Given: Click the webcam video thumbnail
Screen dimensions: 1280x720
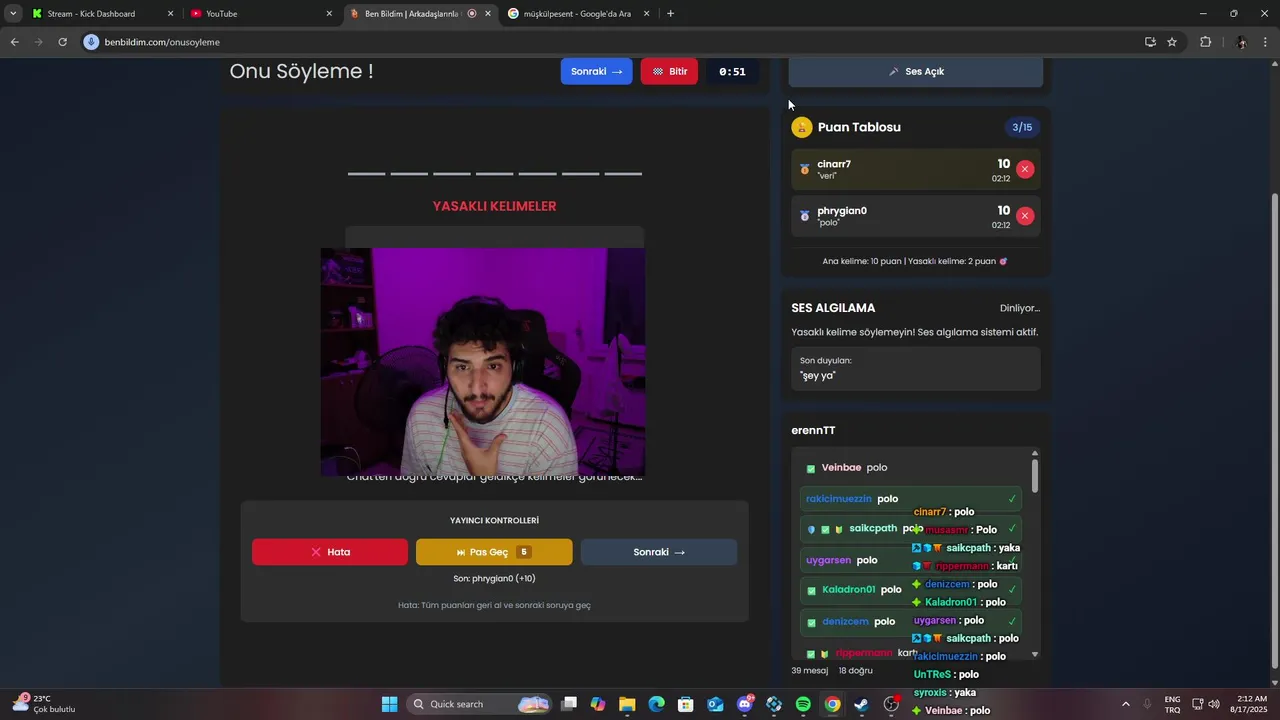Looking at the screenshot, I should [483, 362].
